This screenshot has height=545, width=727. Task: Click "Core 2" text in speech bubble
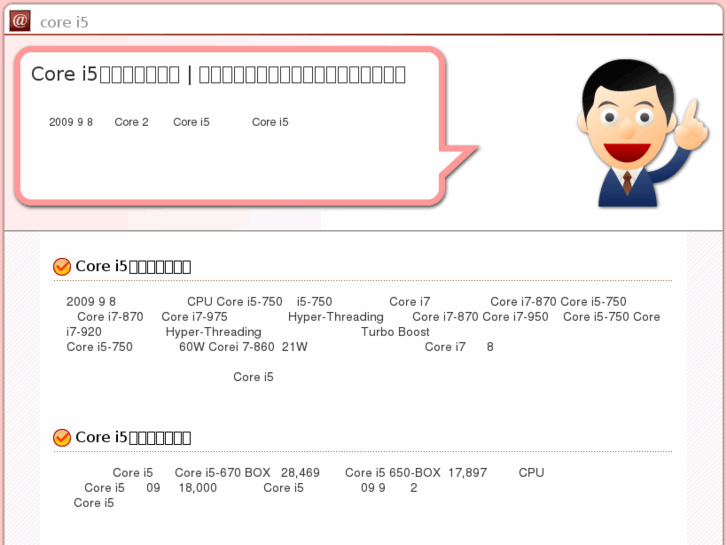point(132,122)
